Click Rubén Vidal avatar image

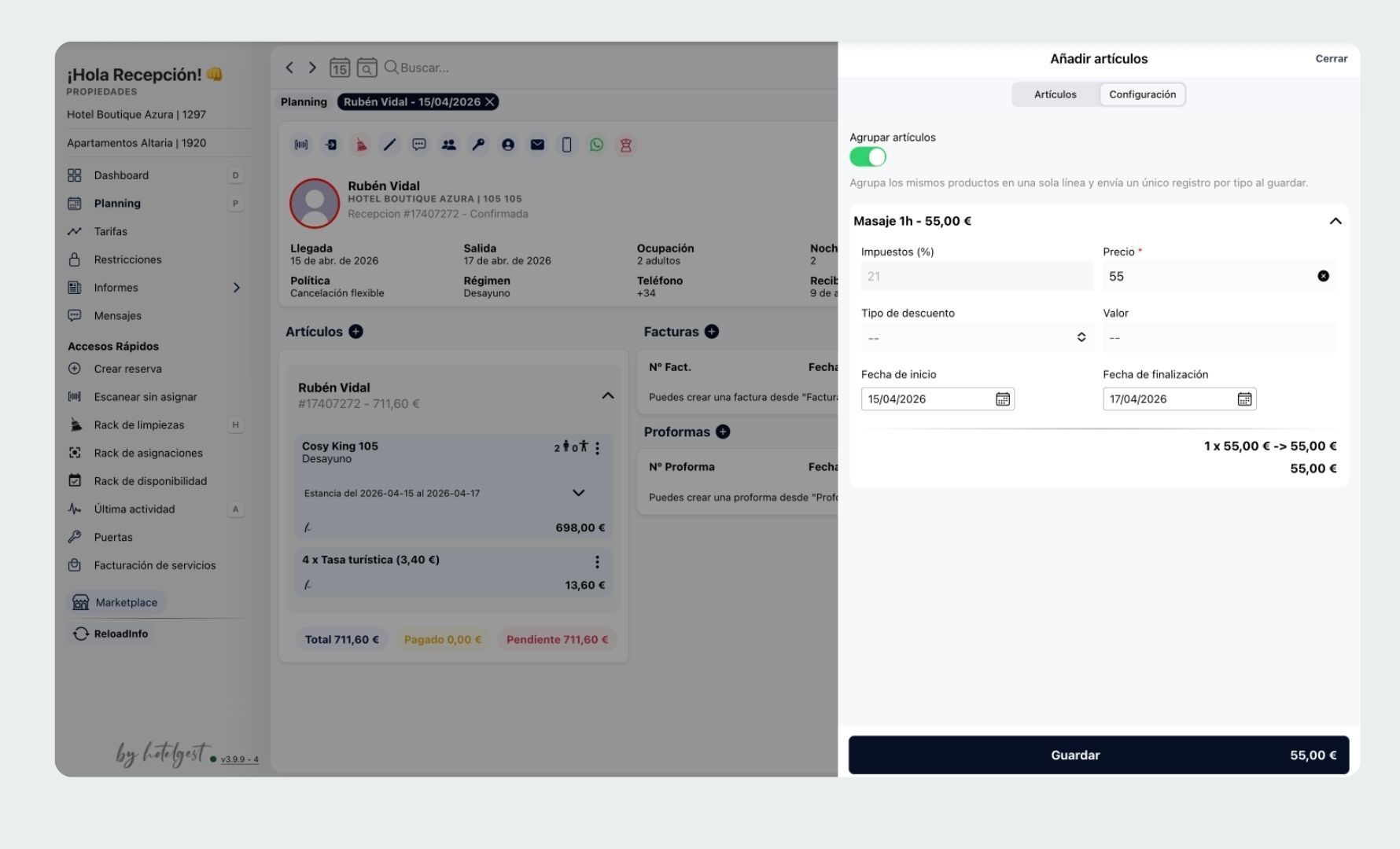[315, 203]
